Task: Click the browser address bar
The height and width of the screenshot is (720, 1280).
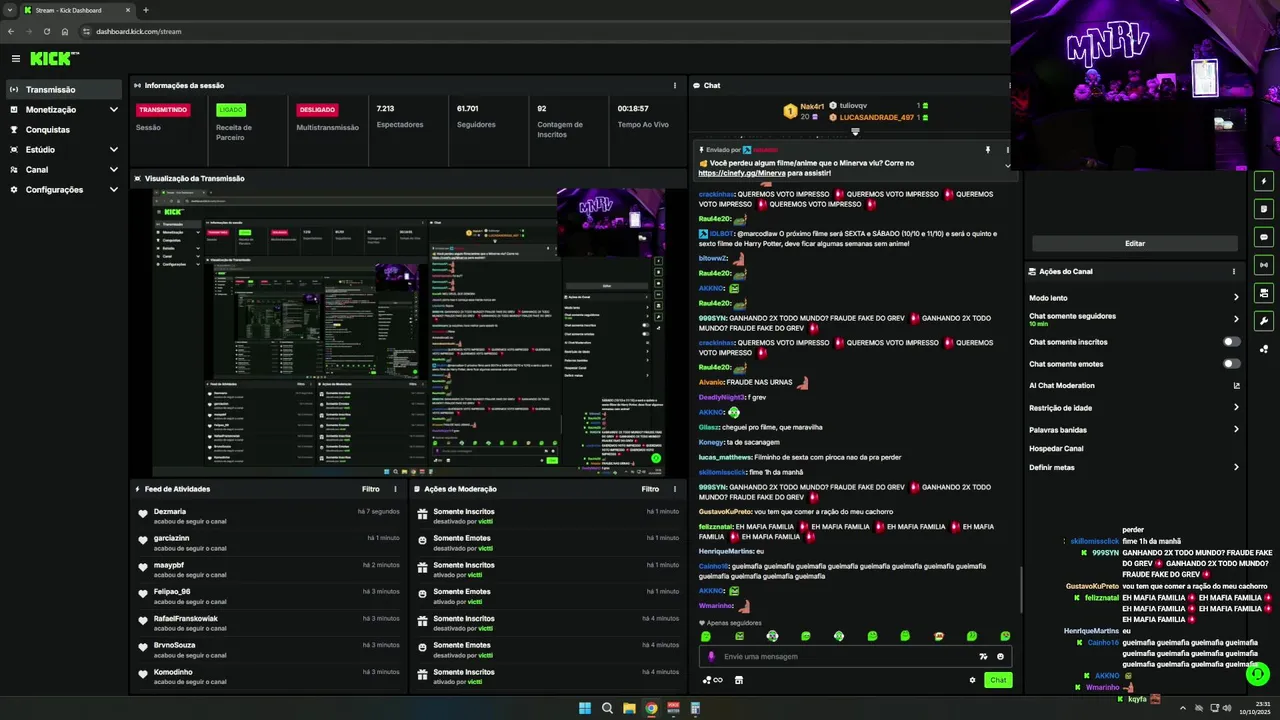Action: coord(540,31)
